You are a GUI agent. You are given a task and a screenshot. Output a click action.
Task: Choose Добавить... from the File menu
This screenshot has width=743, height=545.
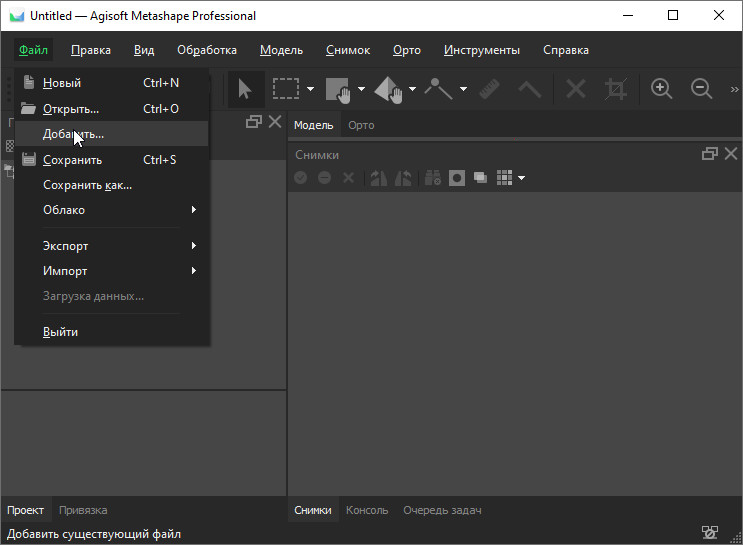[73, 134]
